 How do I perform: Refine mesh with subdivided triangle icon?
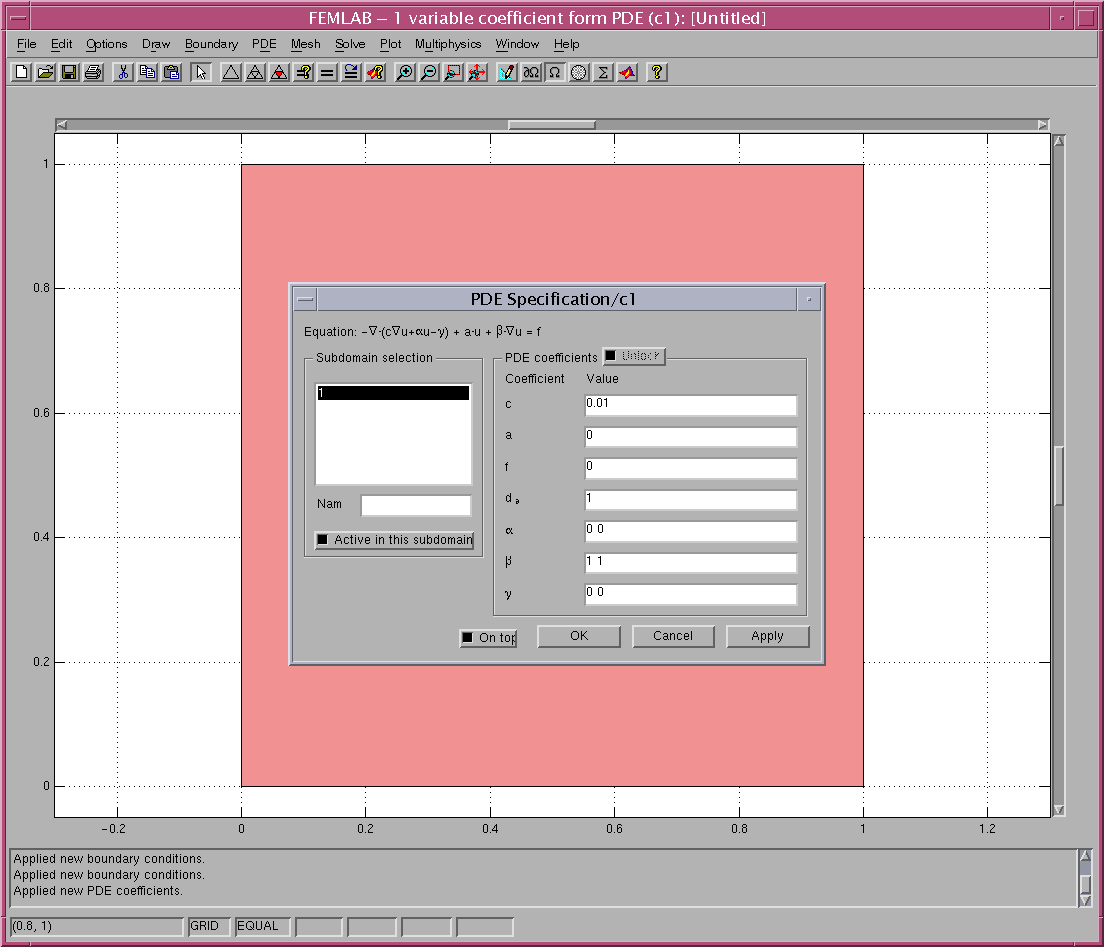click(x=256, y=73)
